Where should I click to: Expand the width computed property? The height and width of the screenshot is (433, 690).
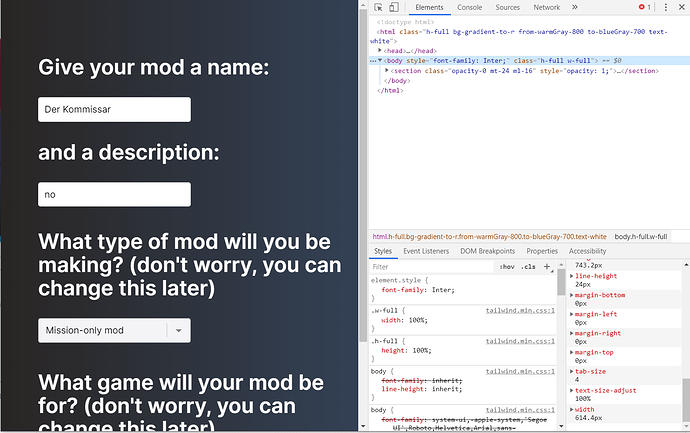(x=572, y=409)
